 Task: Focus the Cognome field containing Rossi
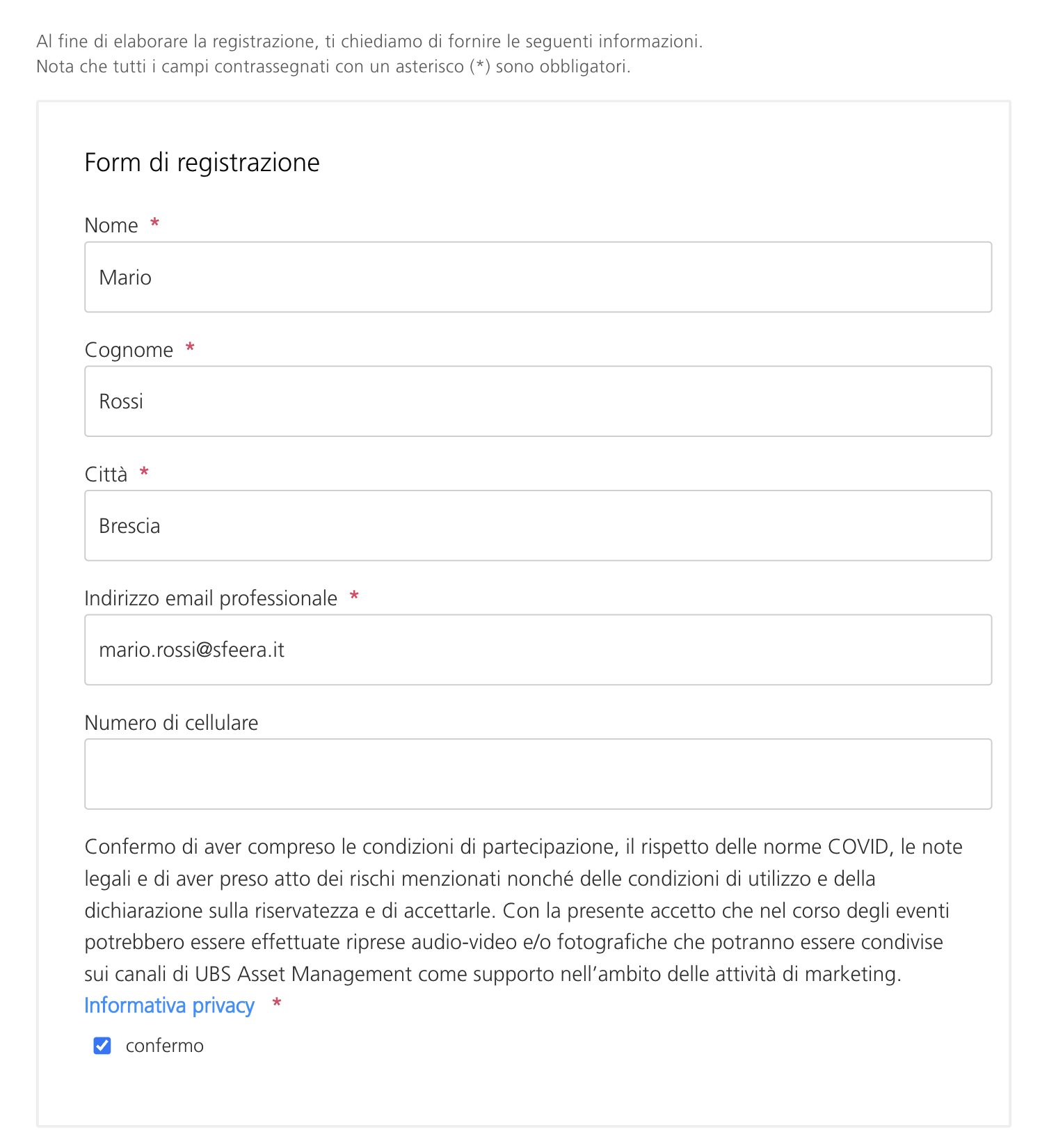click(x=538, y=401)
